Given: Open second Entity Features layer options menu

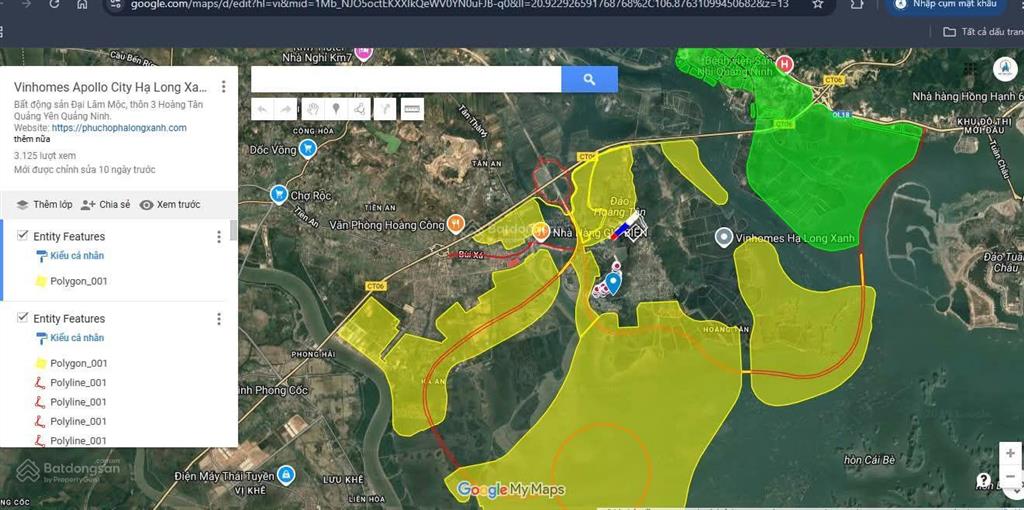Looking at the screenshot, I should pos(219,319).
